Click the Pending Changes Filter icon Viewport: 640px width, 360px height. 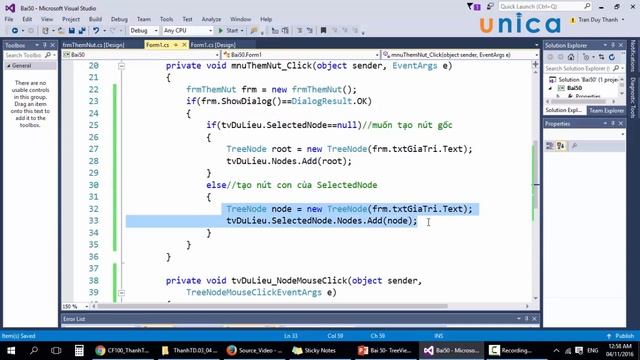[x=587, y=57]
